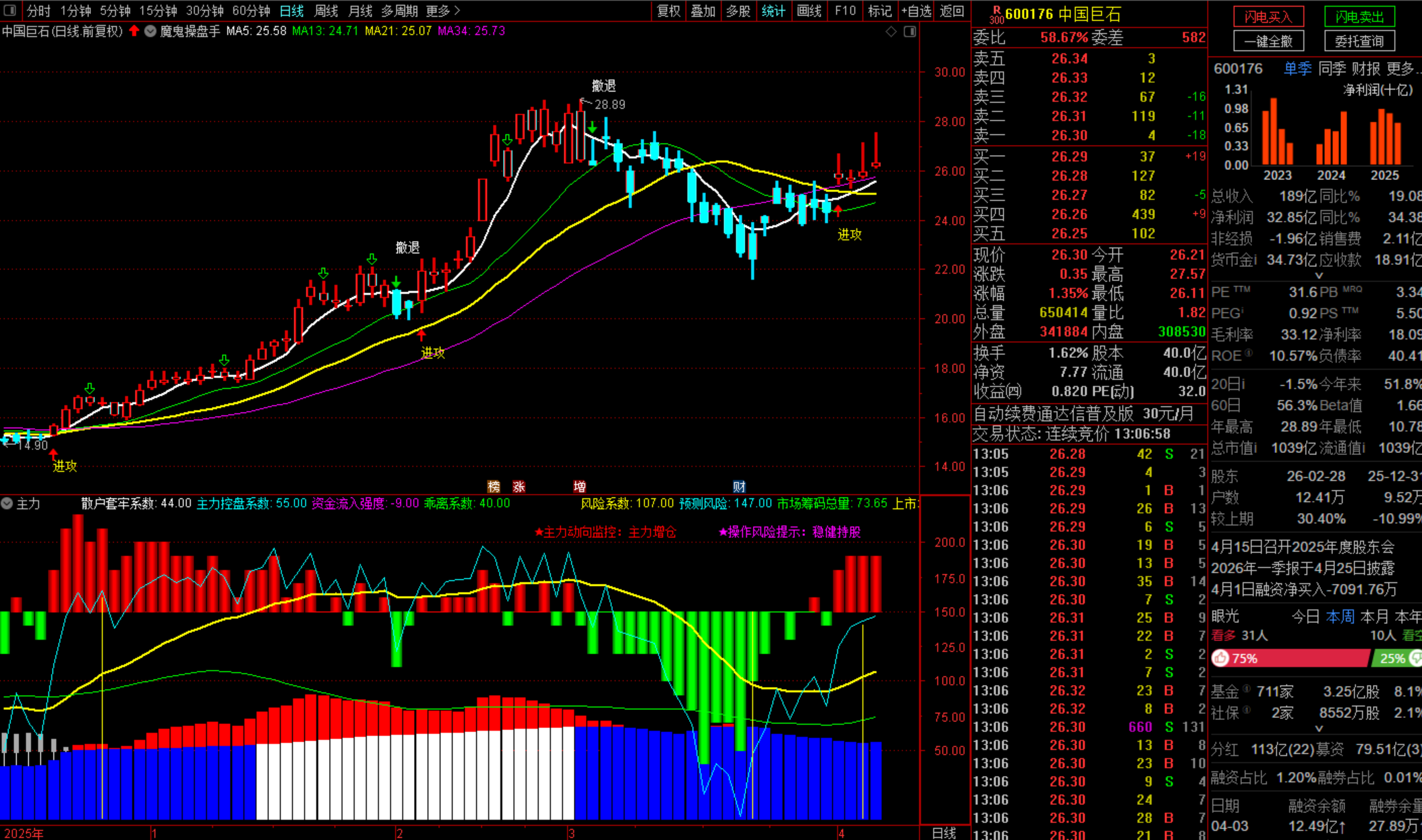Click the panel layout icon beside diamond
1422x840 pixels.
(910, 32)
